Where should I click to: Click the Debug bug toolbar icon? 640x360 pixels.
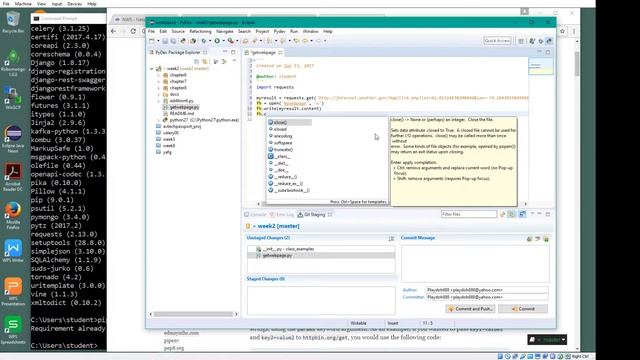204,41
